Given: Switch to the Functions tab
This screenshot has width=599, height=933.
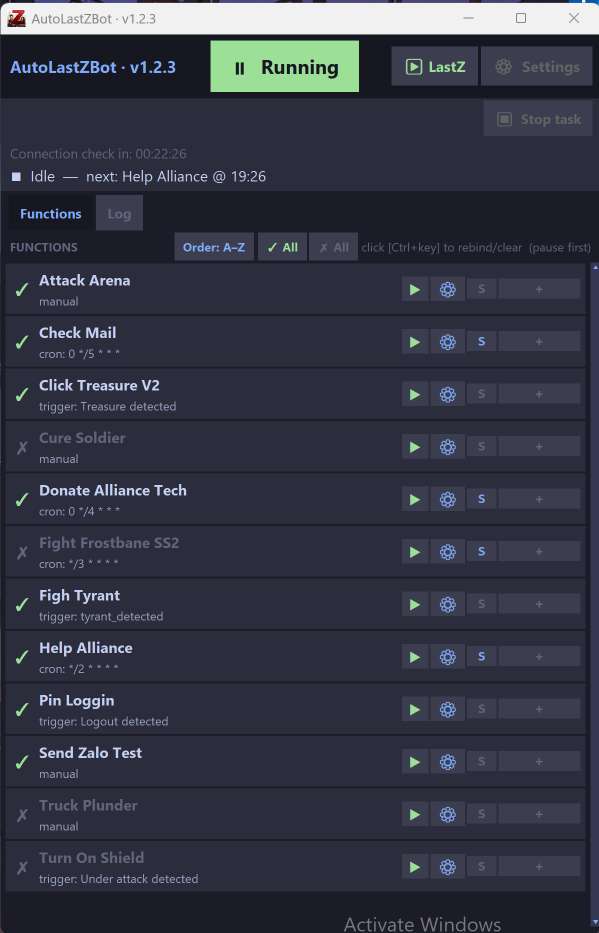Looking at the screenshot, I should pyautogui.click(x=51, y=214).
